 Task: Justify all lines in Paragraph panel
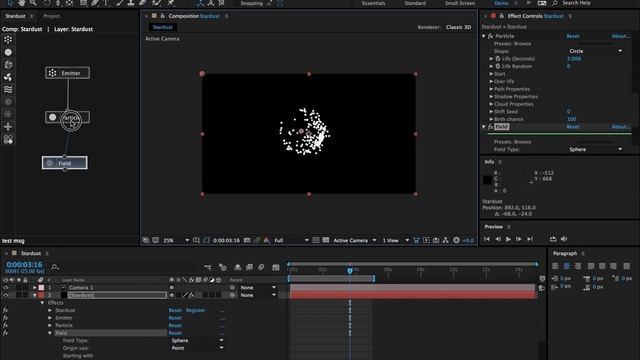(x=627, y=266)
